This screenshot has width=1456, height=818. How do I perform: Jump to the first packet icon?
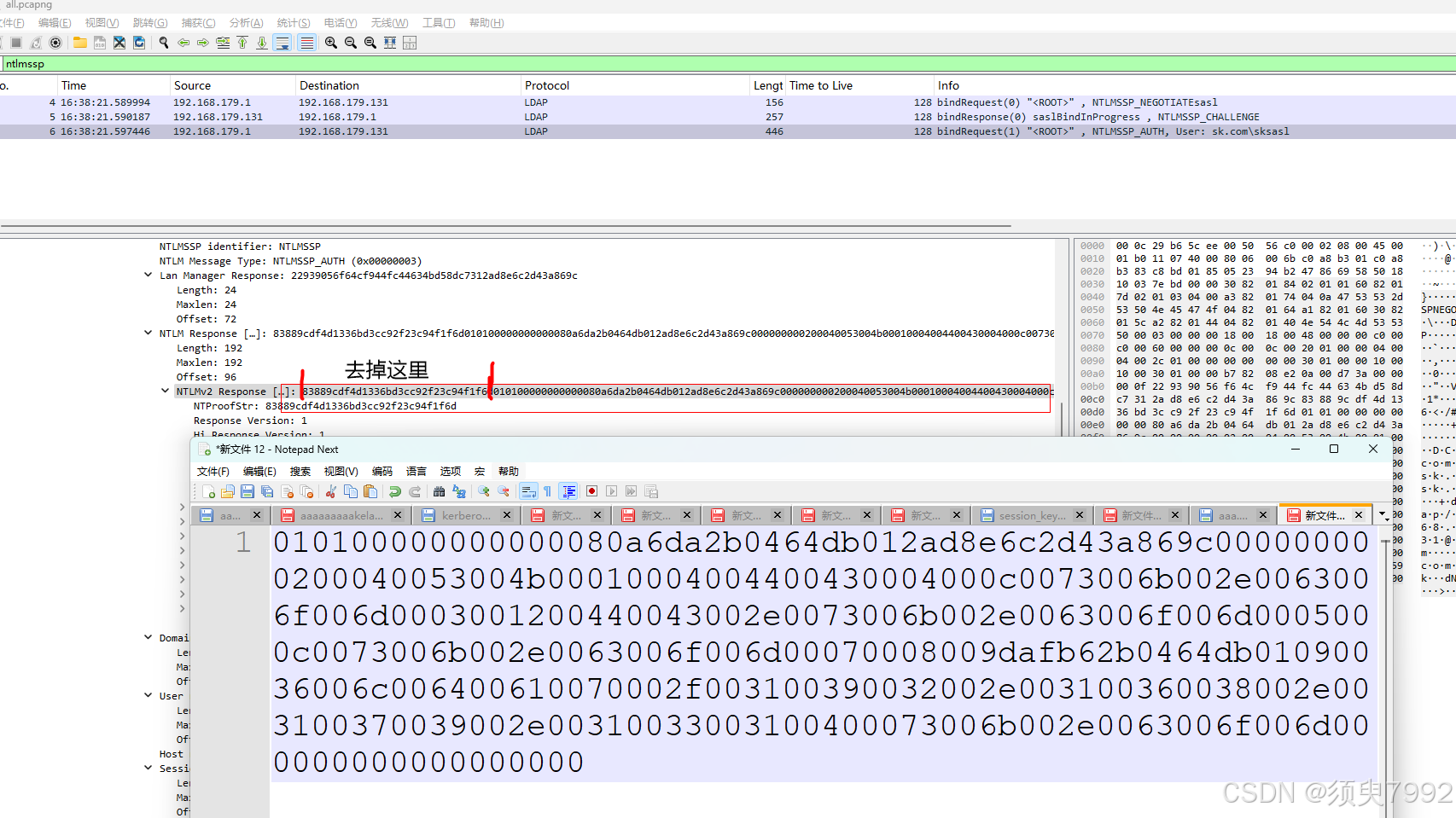click(242, 43)
